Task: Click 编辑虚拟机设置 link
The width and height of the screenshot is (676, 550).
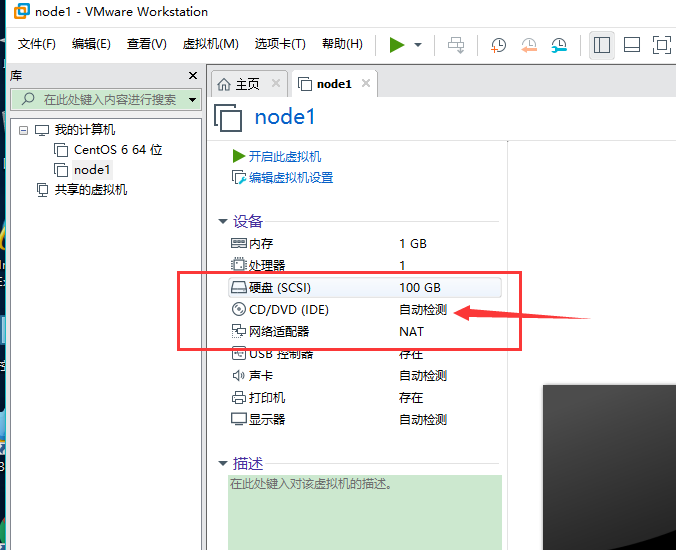Action: click(x=291, y=178)
